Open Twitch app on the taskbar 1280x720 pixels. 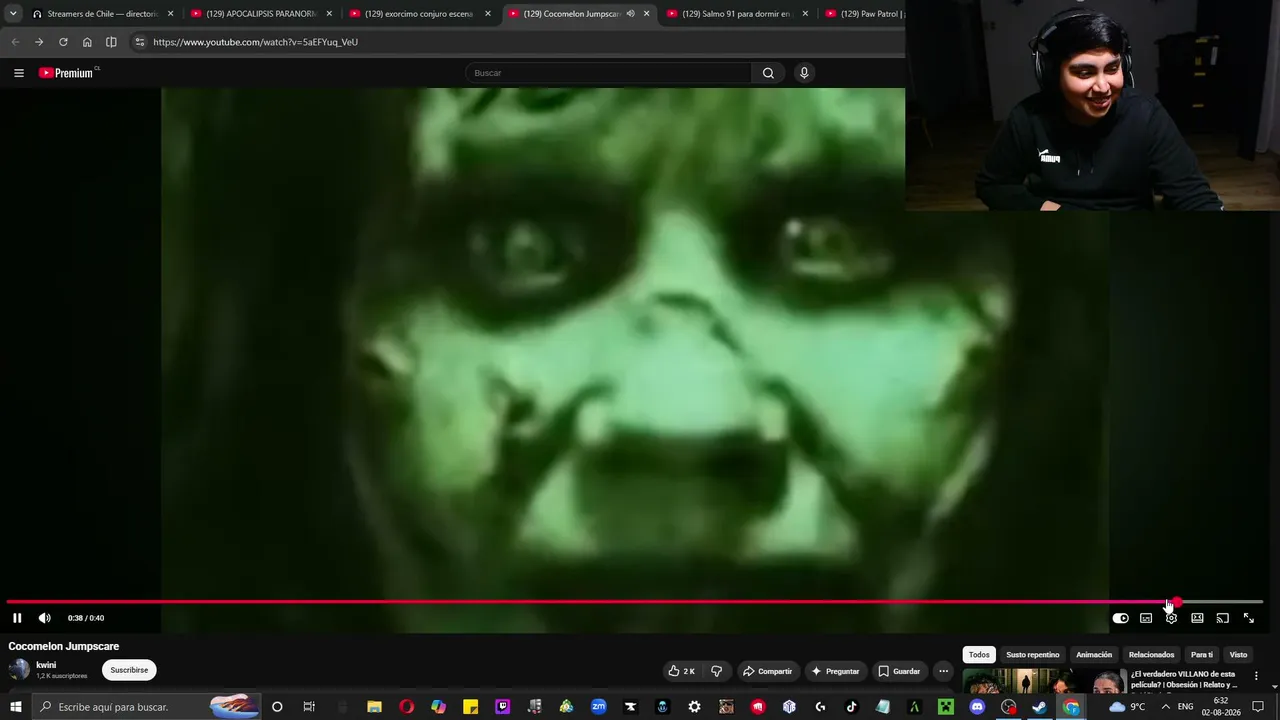coord(502,707)
